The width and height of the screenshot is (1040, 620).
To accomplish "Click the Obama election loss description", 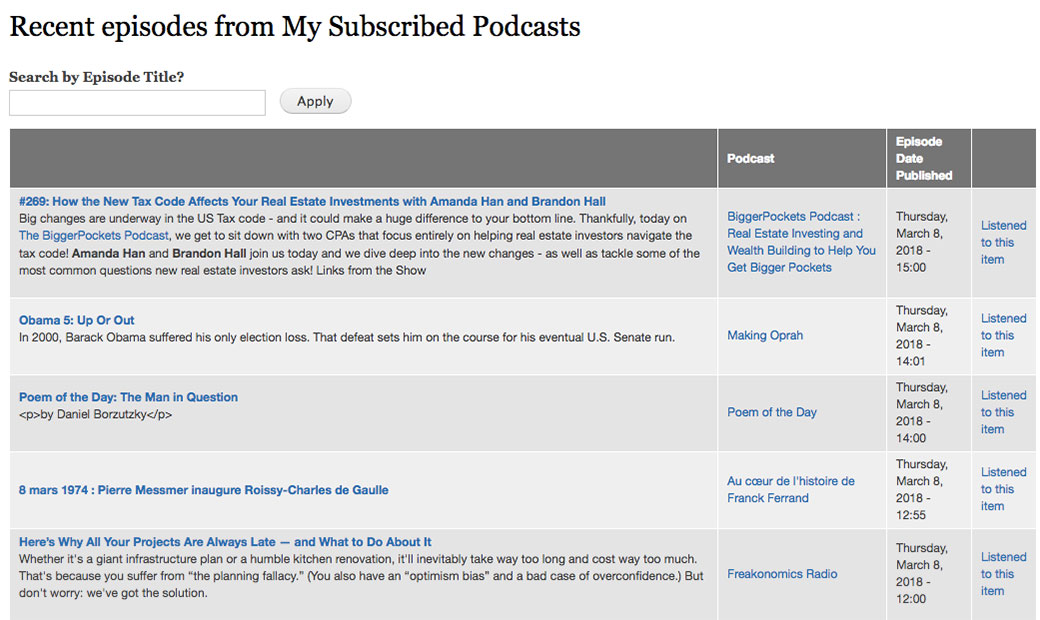I will click(347, 338).
